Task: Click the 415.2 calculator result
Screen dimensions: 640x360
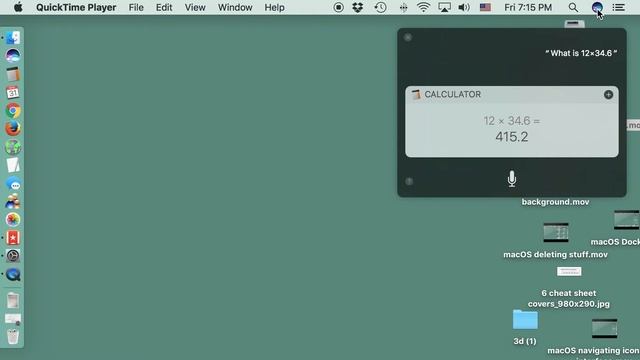Action: [x=511, y=137]
